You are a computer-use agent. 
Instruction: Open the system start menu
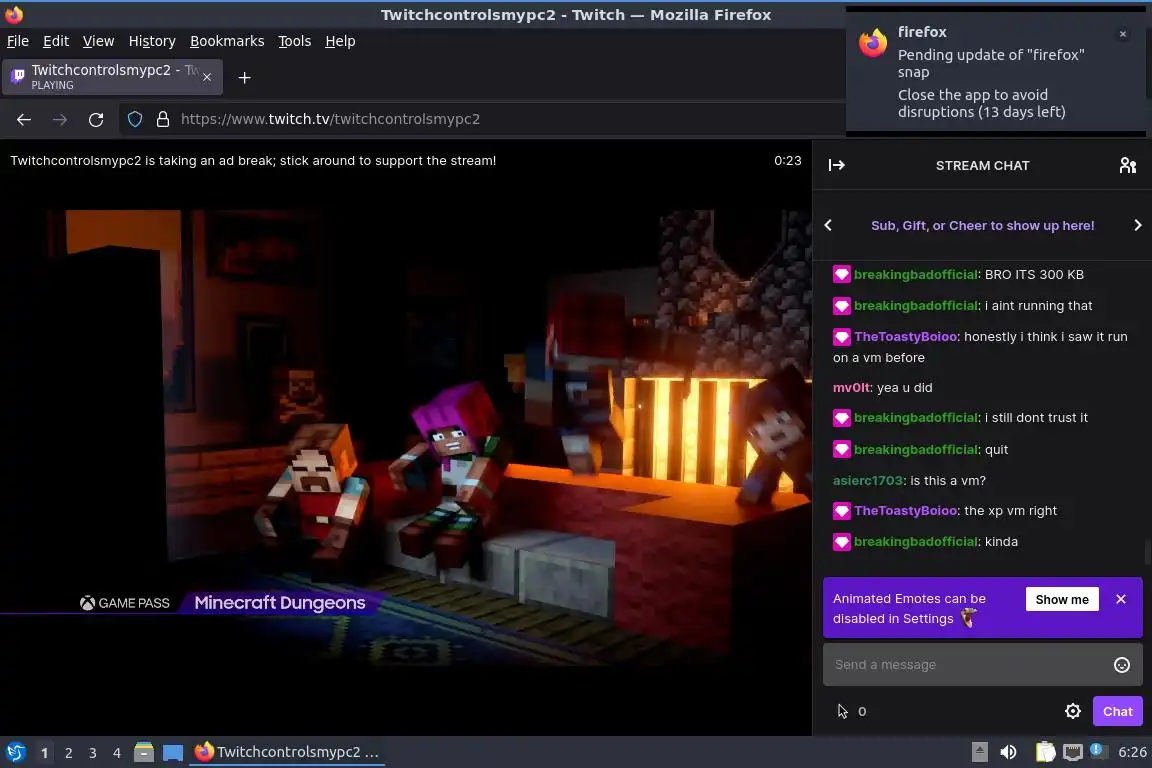point(15,752)
